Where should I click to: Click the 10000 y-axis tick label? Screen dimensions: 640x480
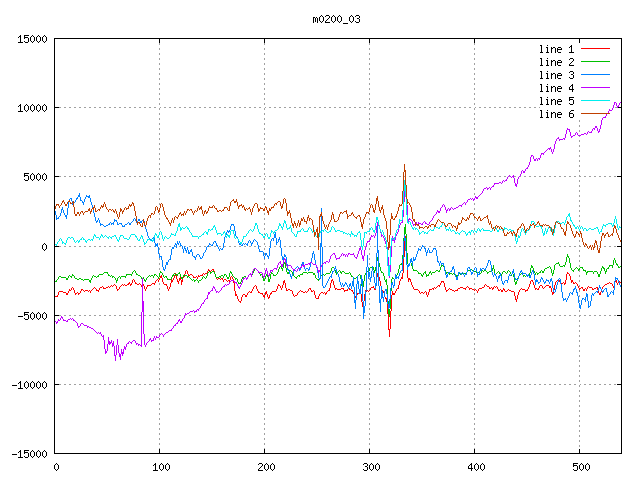(32, 108)
